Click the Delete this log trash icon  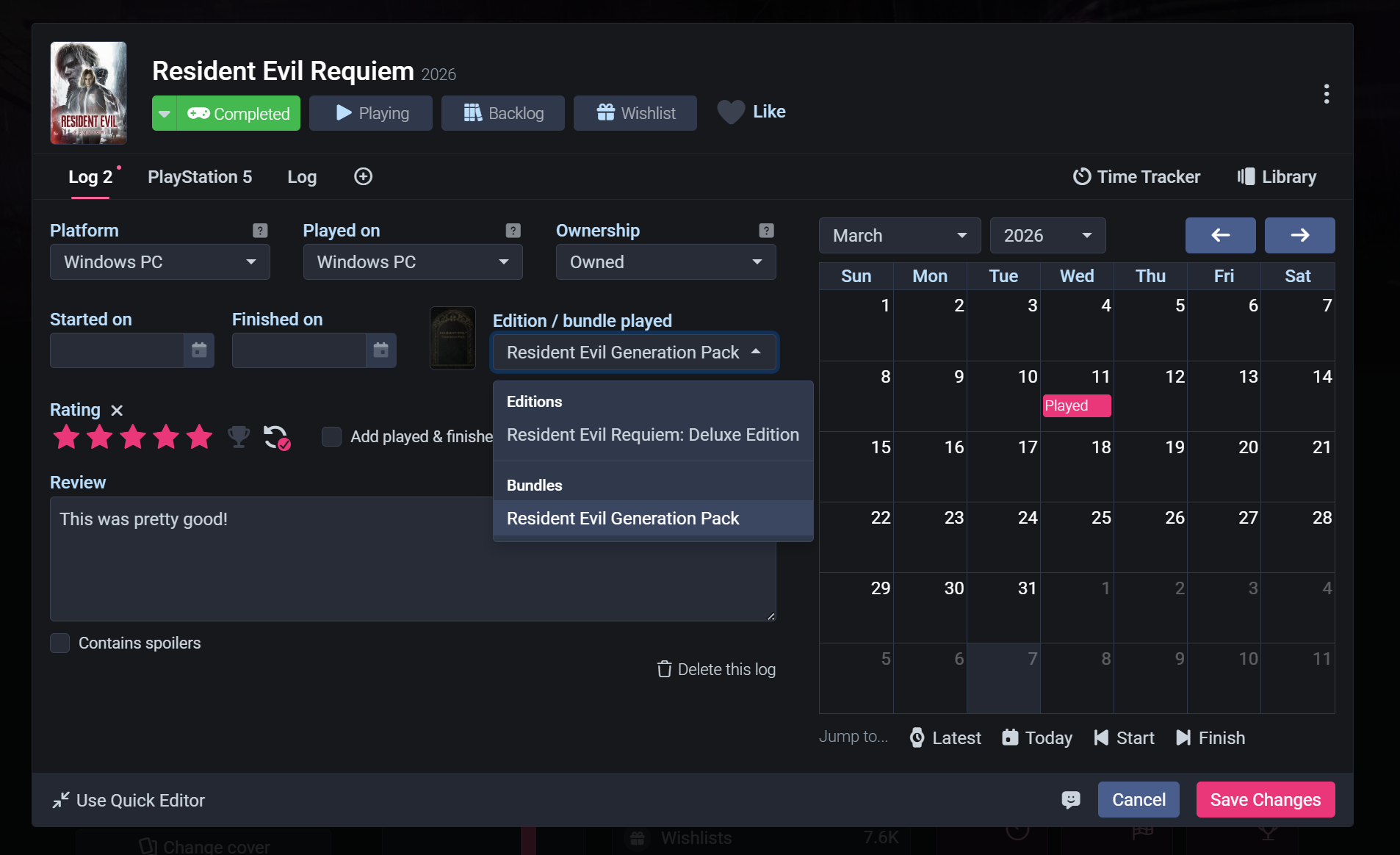665,669
